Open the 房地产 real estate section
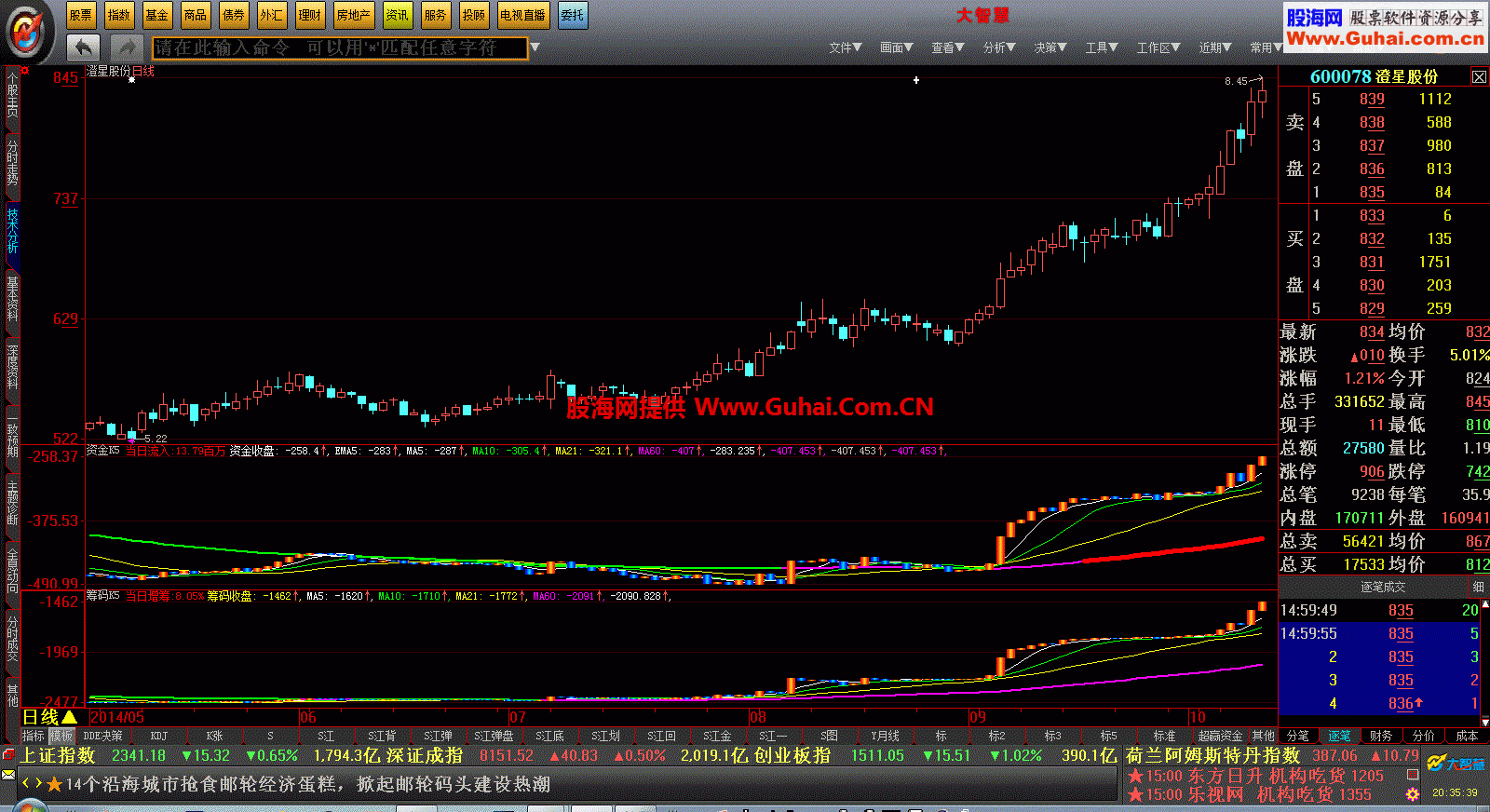 pos(353,15)
